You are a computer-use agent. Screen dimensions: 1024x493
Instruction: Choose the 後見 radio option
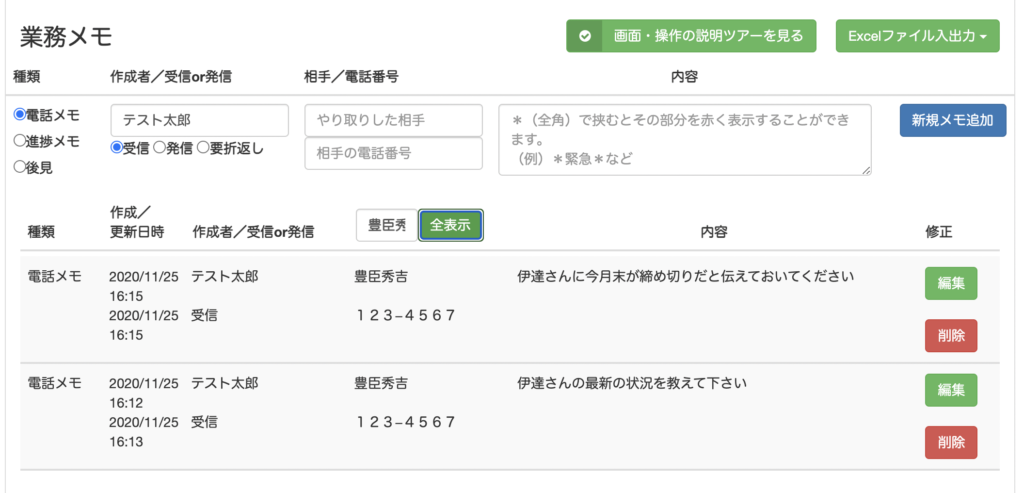click(19, 167)
